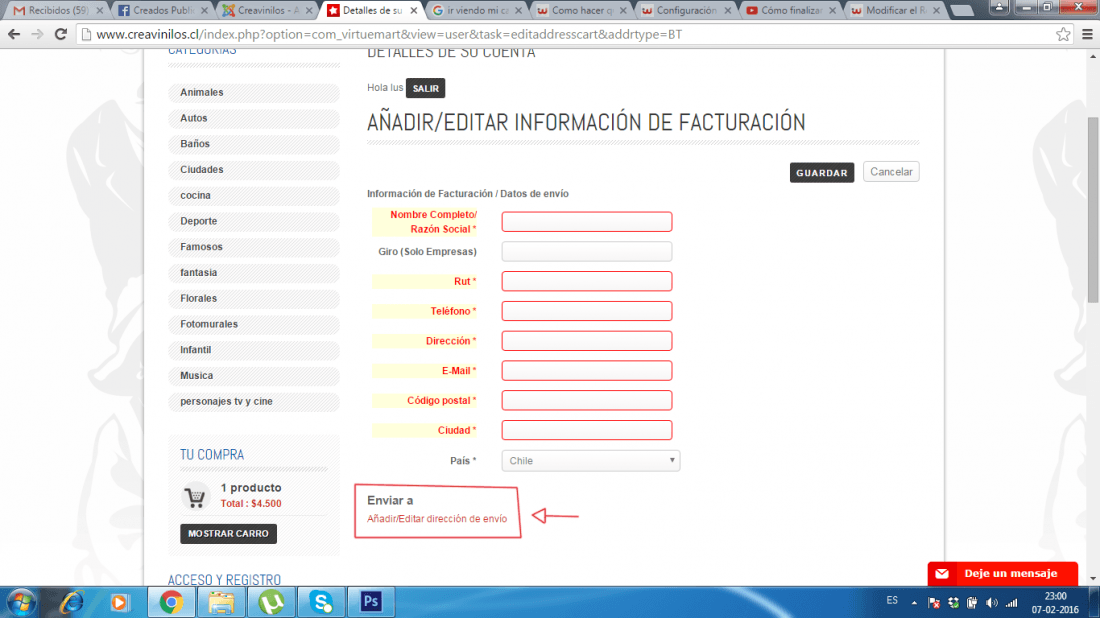Open Añadir/Editar dirección de envío link
Viewport: 1100px width, 618px height.
pyautogui.click(x=436, y=519)
